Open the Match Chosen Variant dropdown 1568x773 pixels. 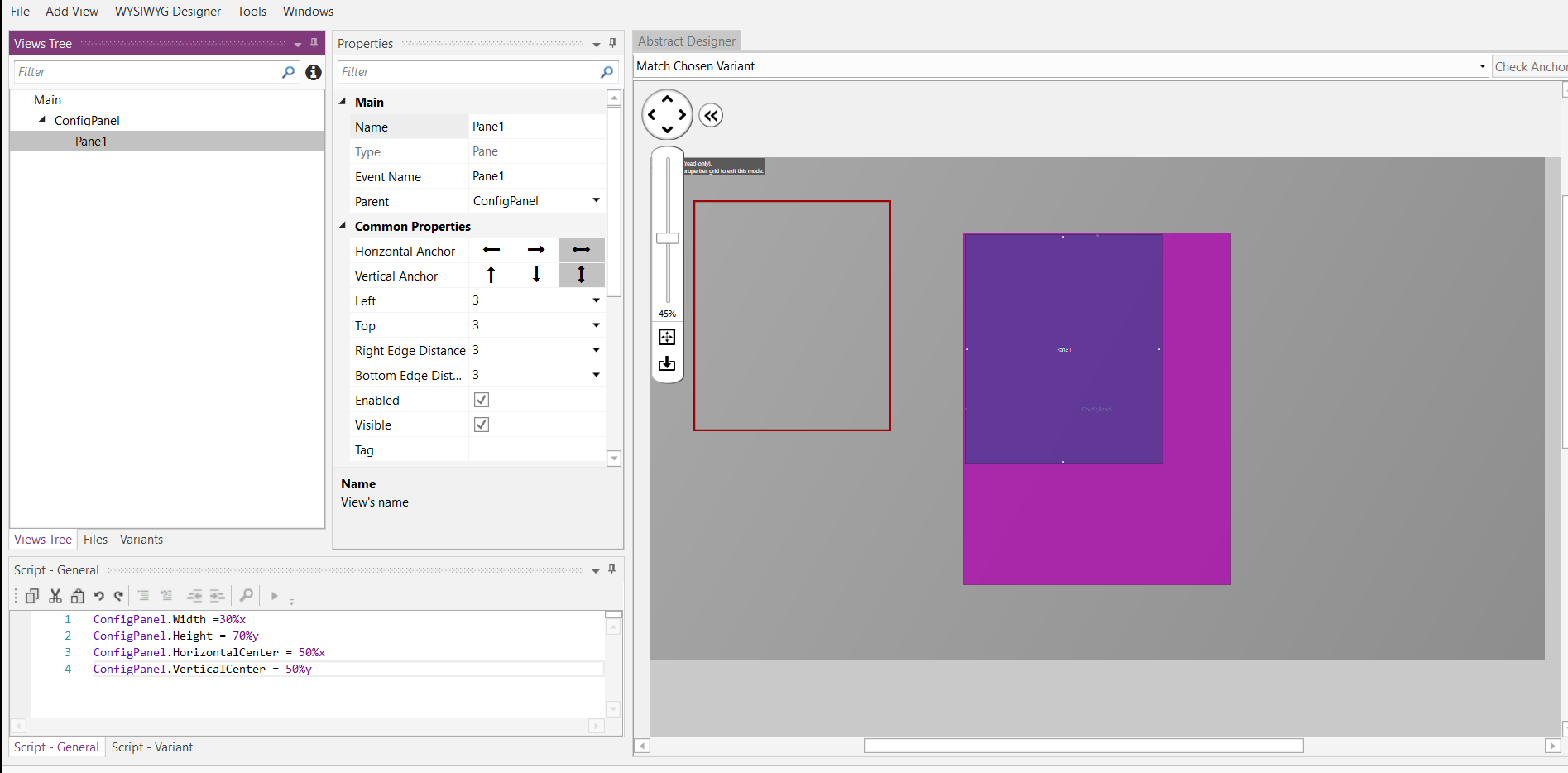[x=1482, y=66]
